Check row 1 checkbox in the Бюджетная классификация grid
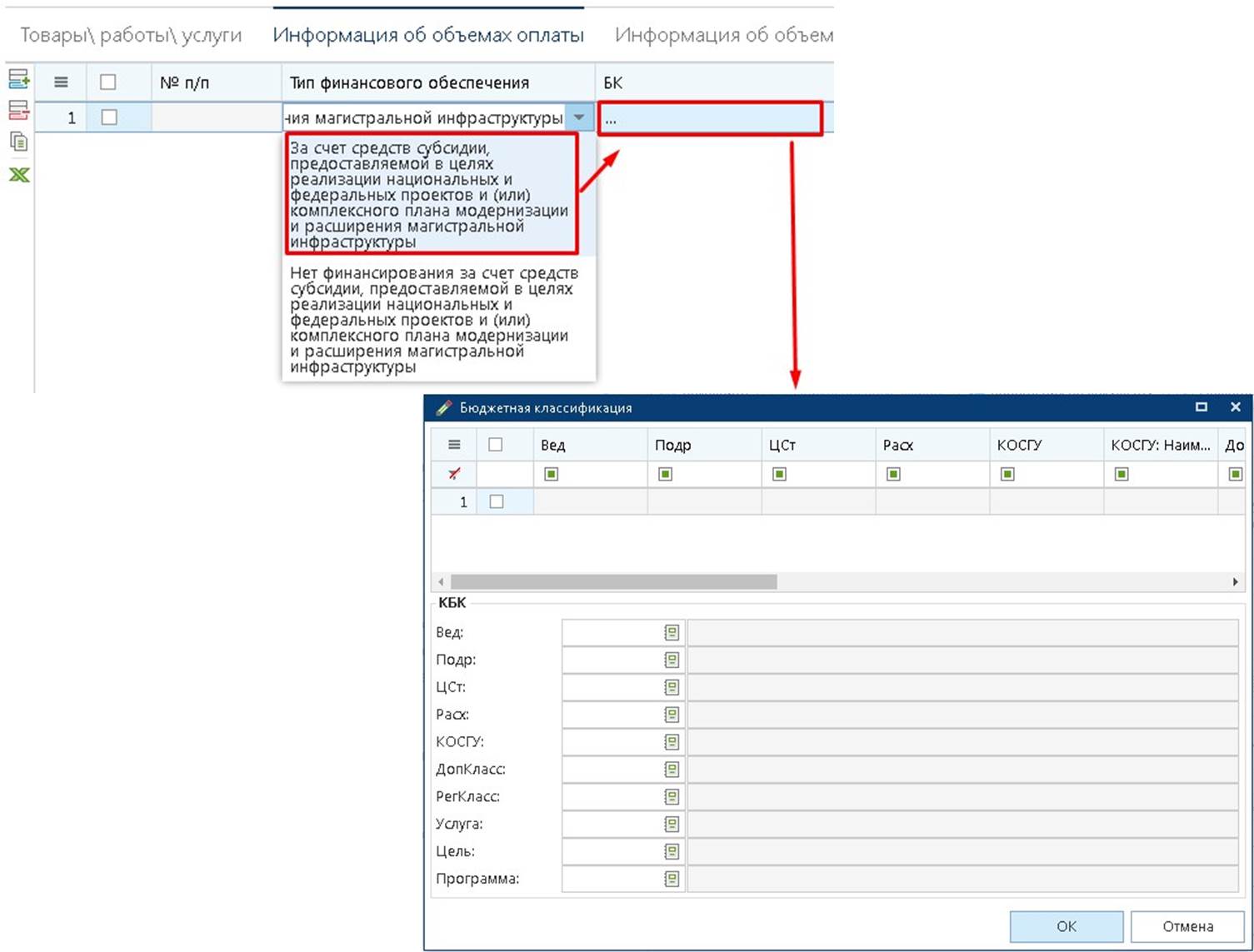 tap(497, 501)
